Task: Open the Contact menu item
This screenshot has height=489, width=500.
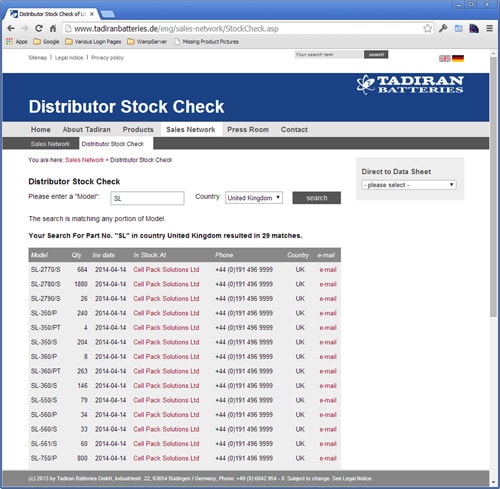Action: click(294, 129)
